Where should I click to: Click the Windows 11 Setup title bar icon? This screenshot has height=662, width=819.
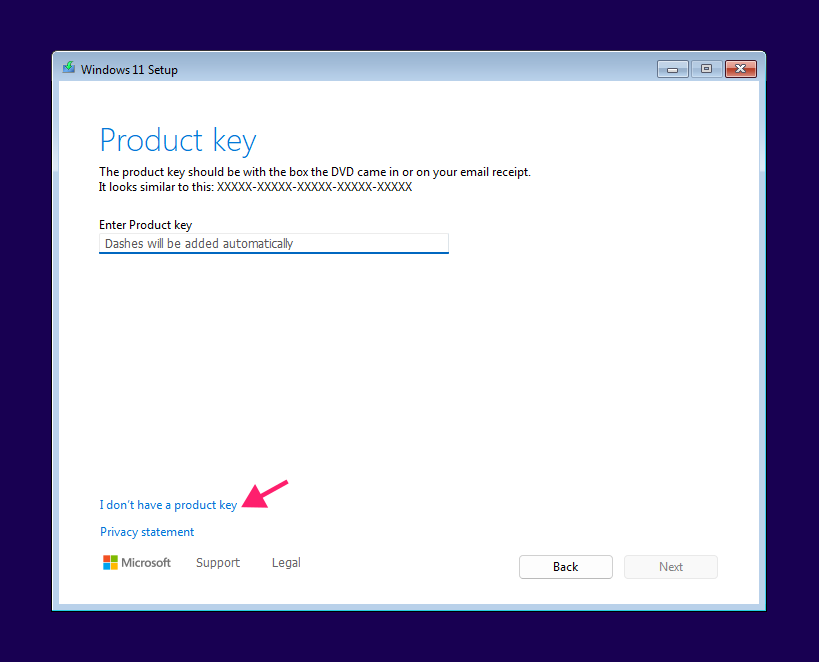pos(69,68)
